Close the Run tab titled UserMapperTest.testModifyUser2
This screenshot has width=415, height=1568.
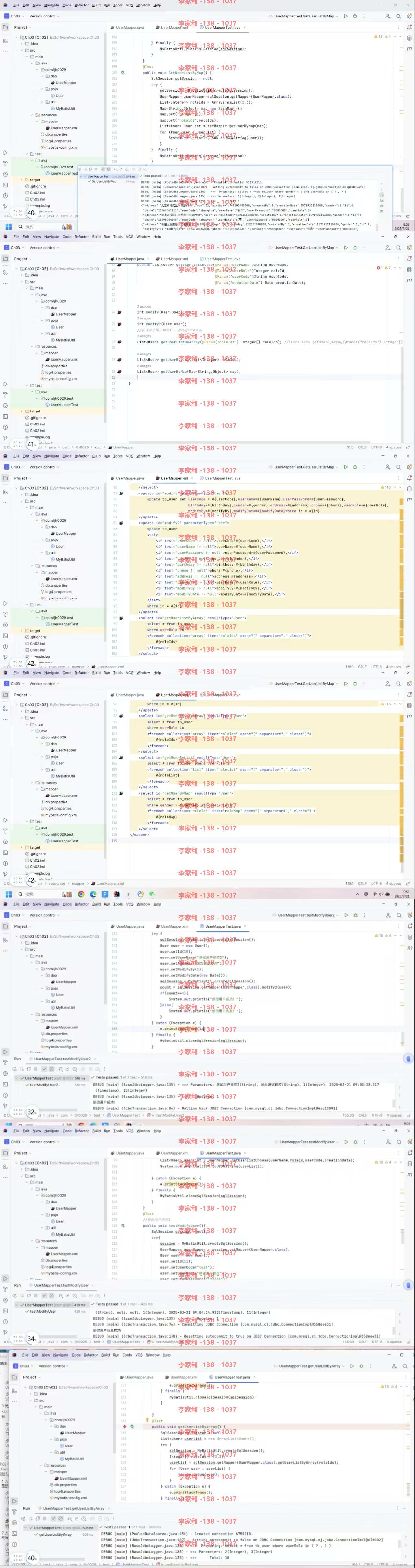pos(95,1059)
